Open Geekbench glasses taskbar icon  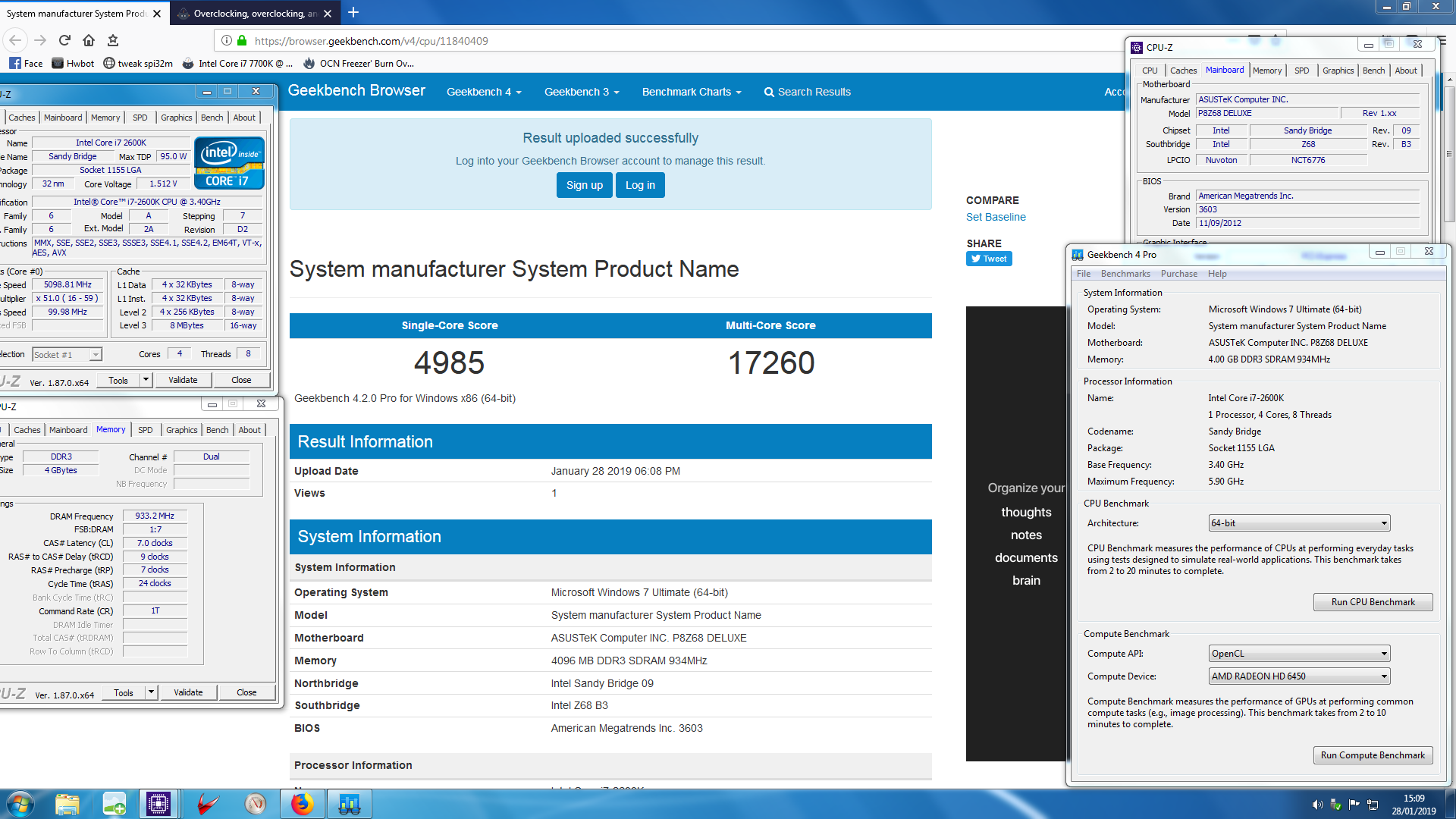[349, 804]
